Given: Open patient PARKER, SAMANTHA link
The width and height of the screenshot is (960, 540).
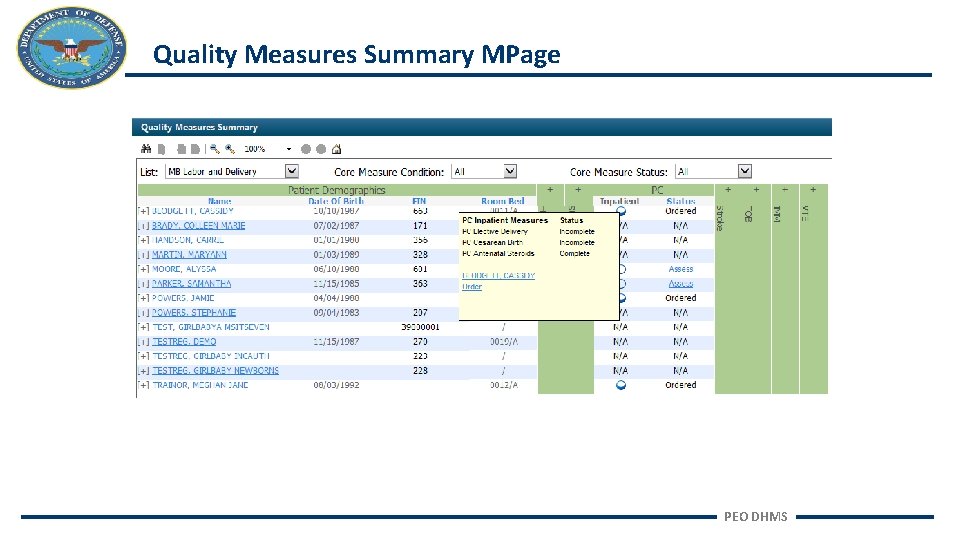Looking at the screenshot, I should tap(192, 283).
